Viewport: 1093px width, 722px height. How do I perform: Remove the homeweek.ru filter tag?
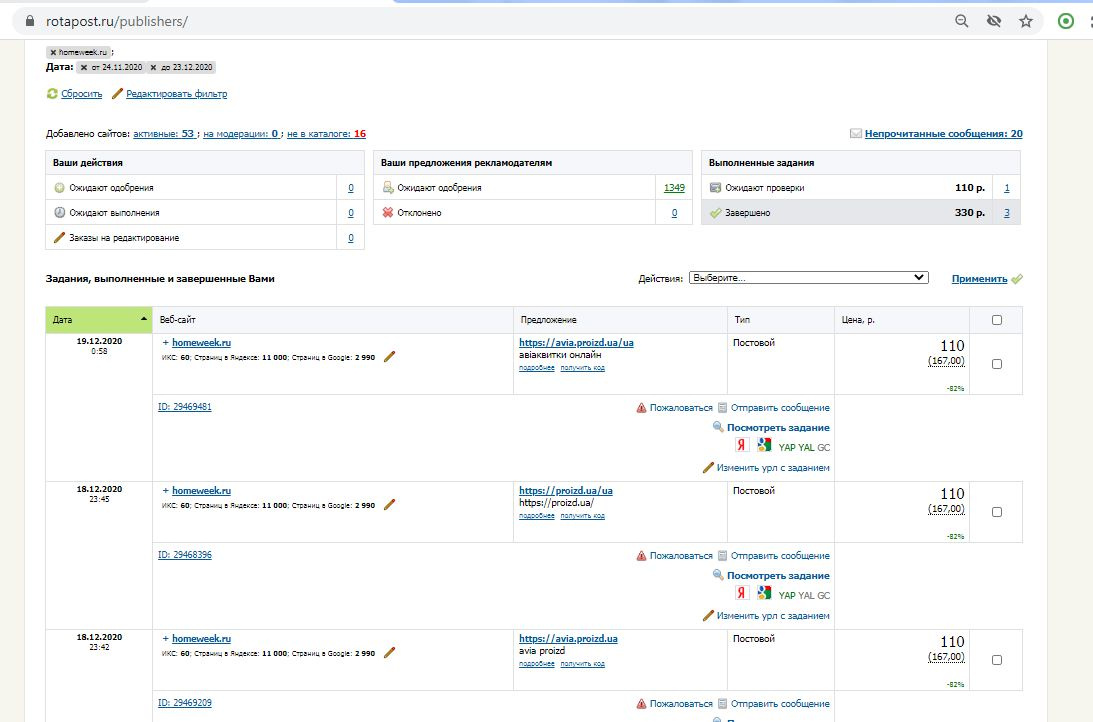coord(53,52)
